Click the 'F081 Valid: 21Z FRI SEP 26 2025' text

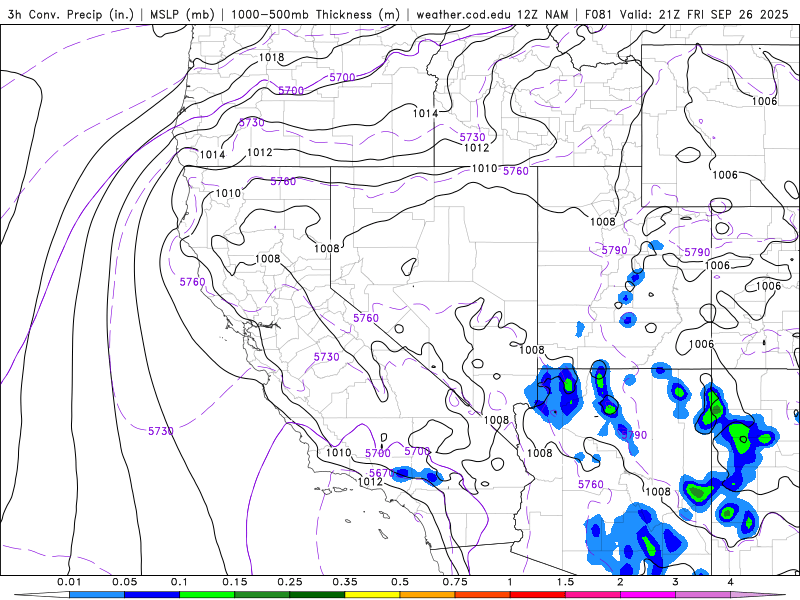687,14
